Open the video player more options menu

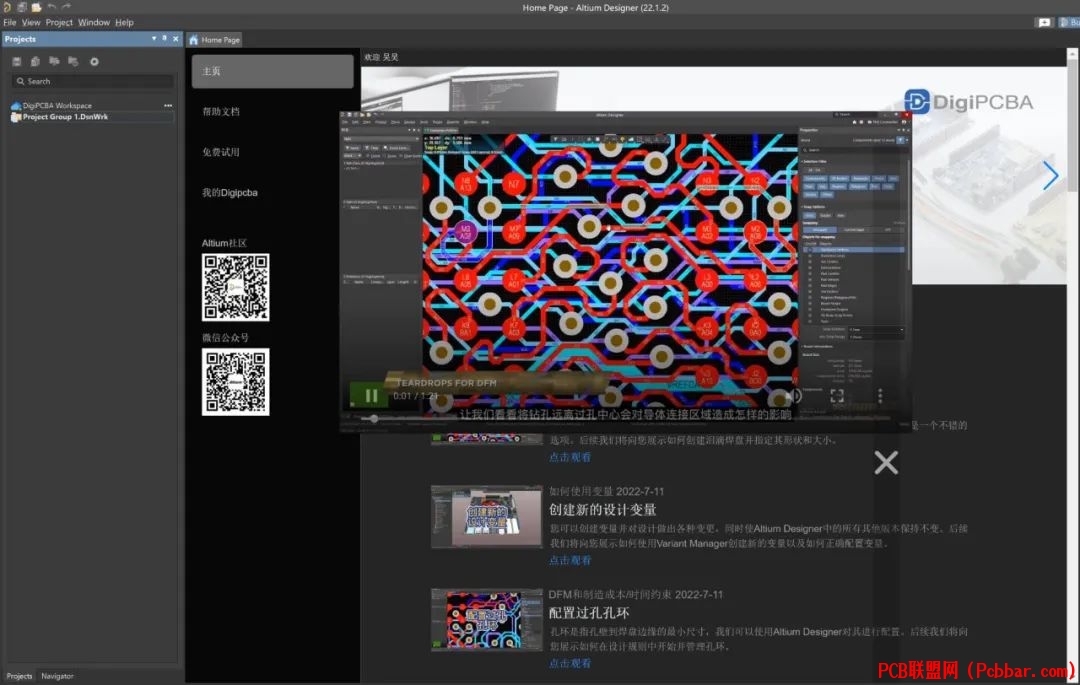click(880, 395)
